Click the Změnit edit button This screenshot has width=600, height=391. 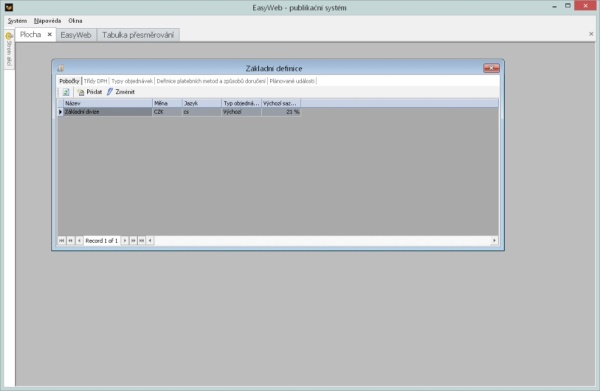[x=121, y=92]
